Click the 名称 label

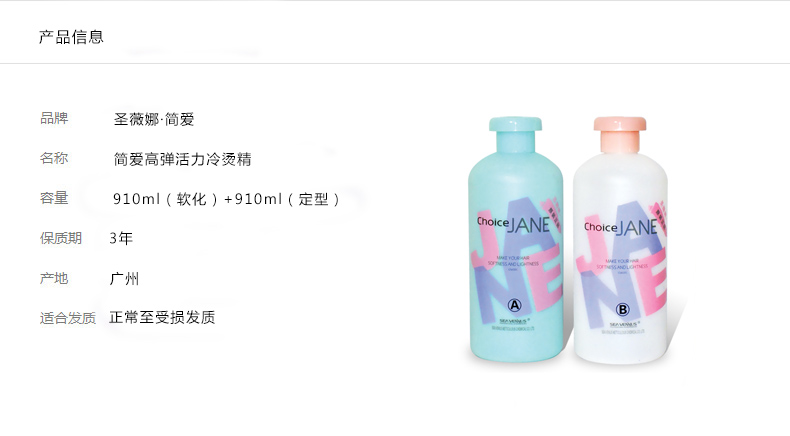54,158
